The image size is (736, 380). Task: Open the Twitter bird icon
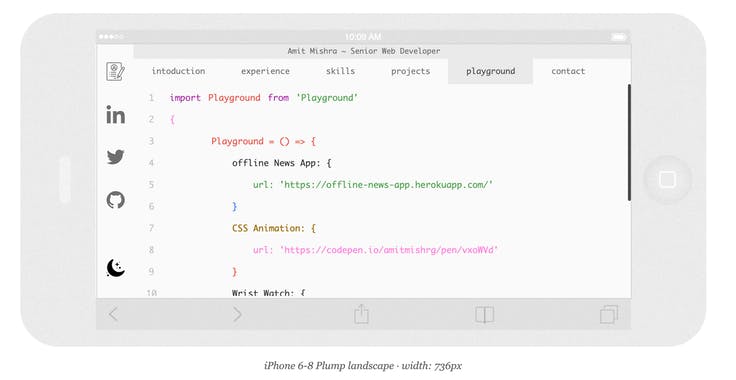pos(115,157)
